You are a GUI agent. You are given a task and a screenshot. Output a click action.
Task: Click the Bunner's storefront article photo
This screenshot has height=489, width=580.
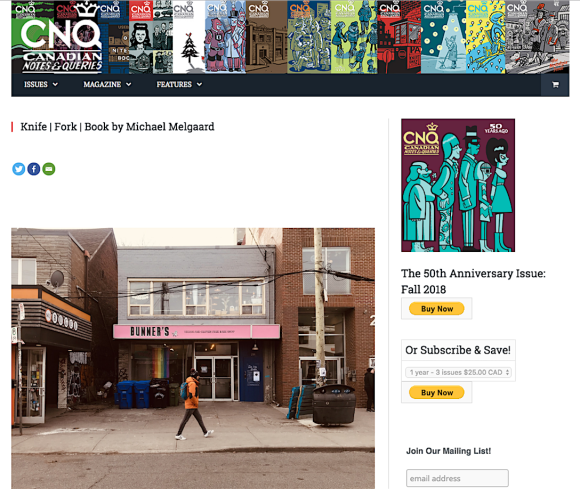pos(193,358)
